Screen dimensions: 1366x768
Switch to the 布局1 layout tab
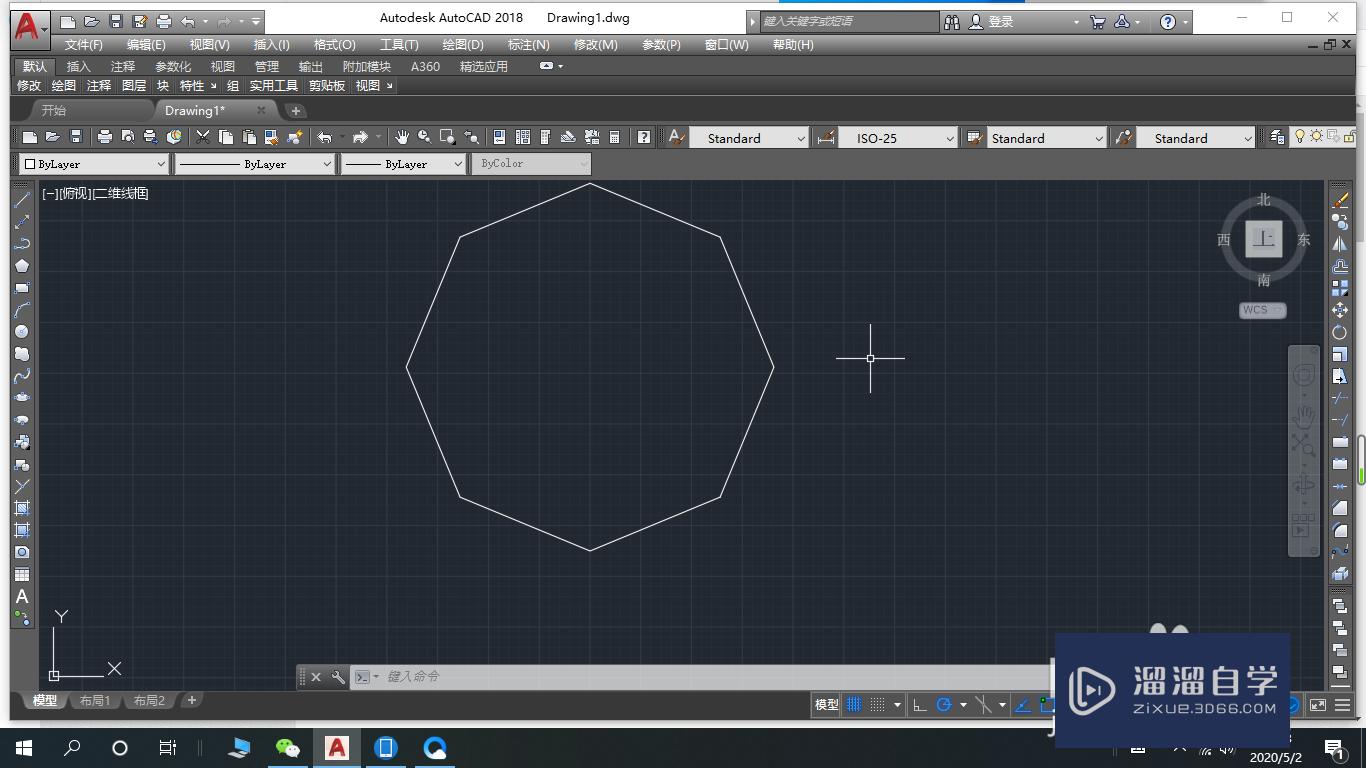(x=95, y=701)
